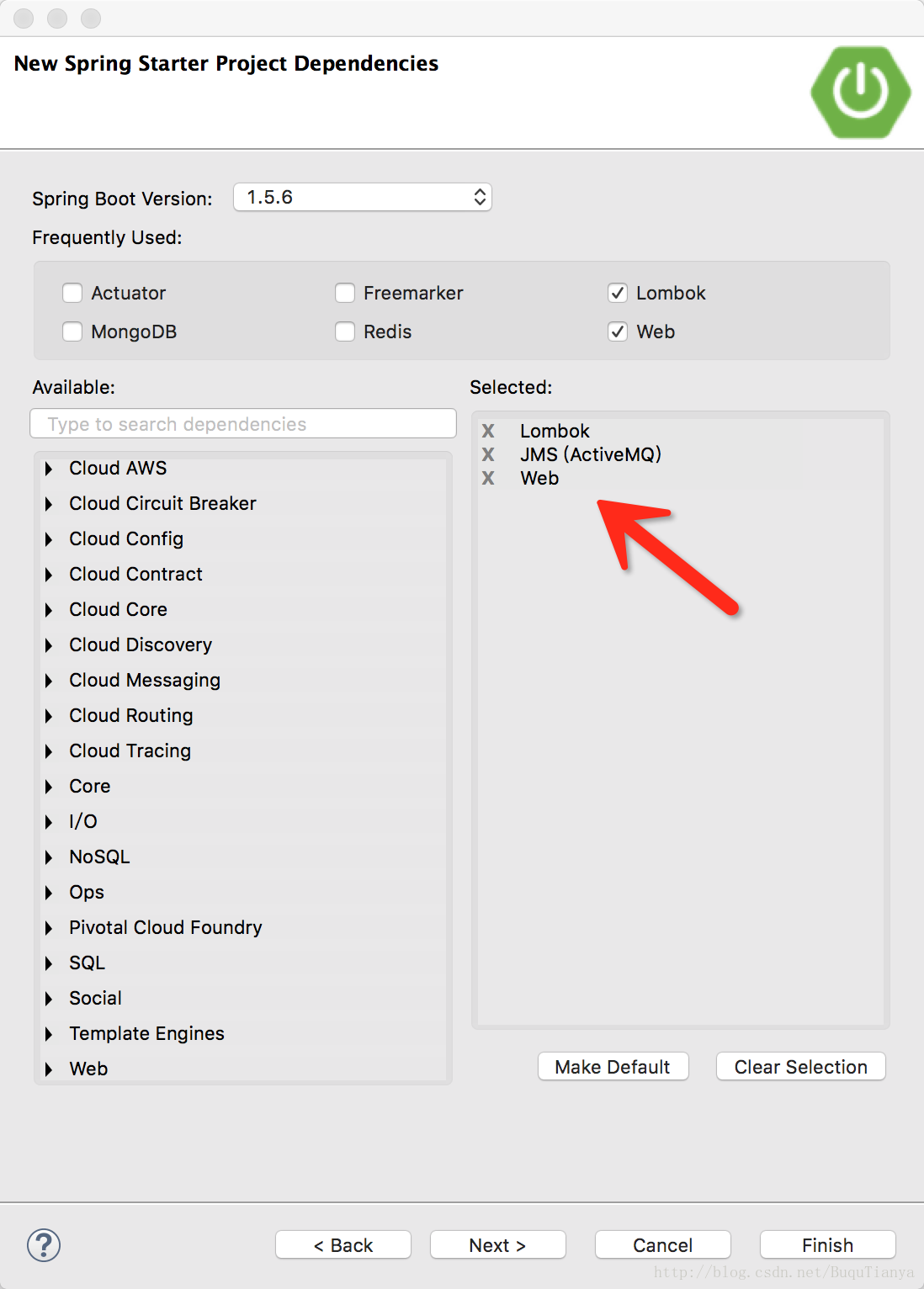Click the Make Default button

pyautogui.click(x=613, y=1067)
